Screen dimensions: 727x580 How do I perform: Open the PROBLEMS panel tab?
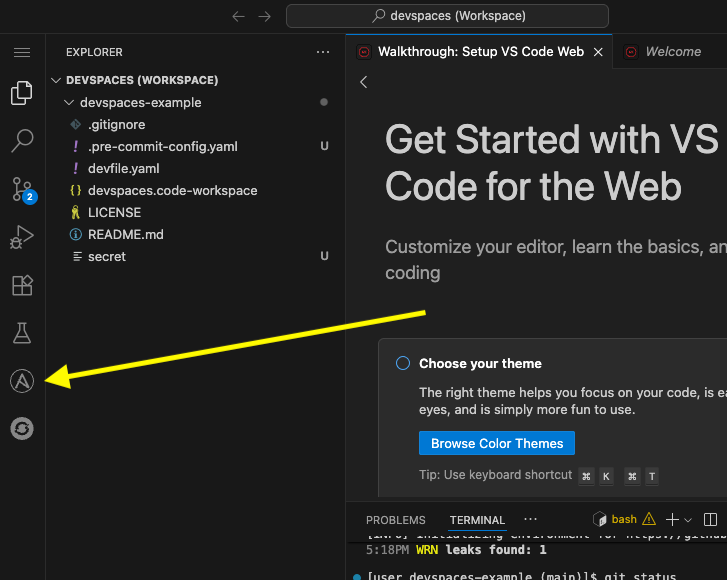pos(395,520)
